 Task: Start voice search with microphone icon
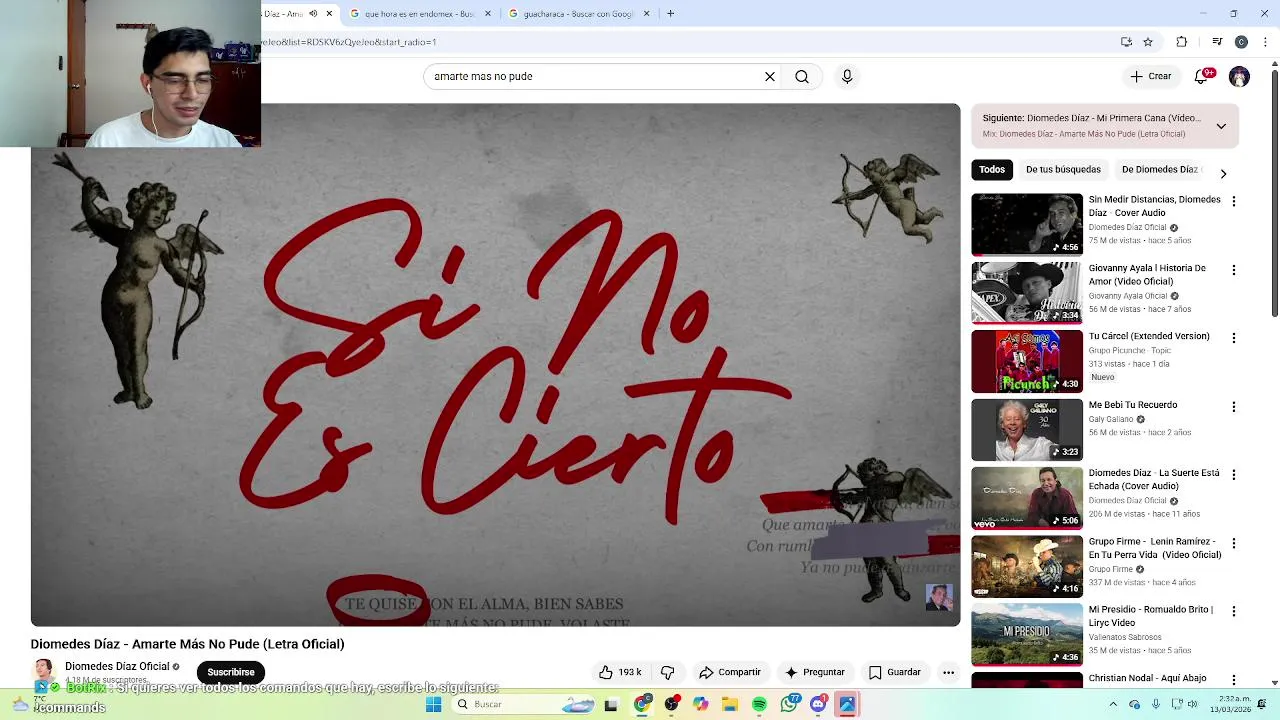click(x=847, y=76)
